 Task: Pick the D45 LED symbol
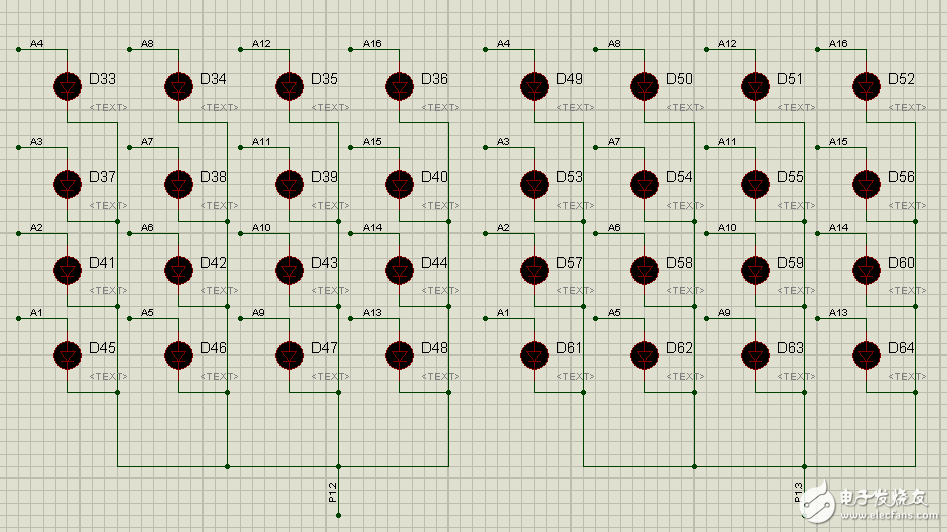click(x=68, y=355)
